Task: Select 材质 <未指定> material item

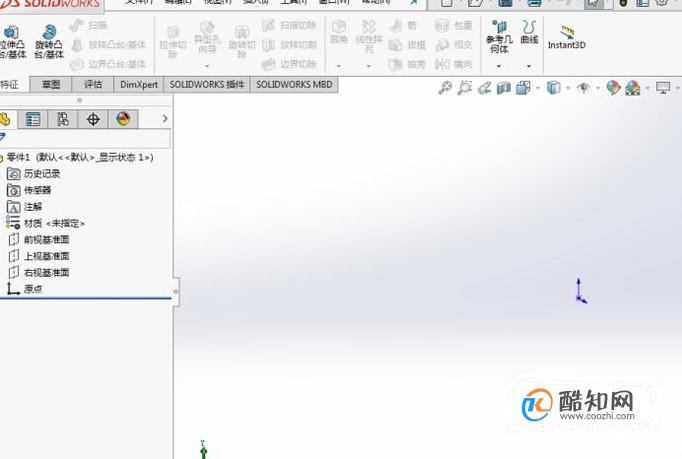Action: 45,223
